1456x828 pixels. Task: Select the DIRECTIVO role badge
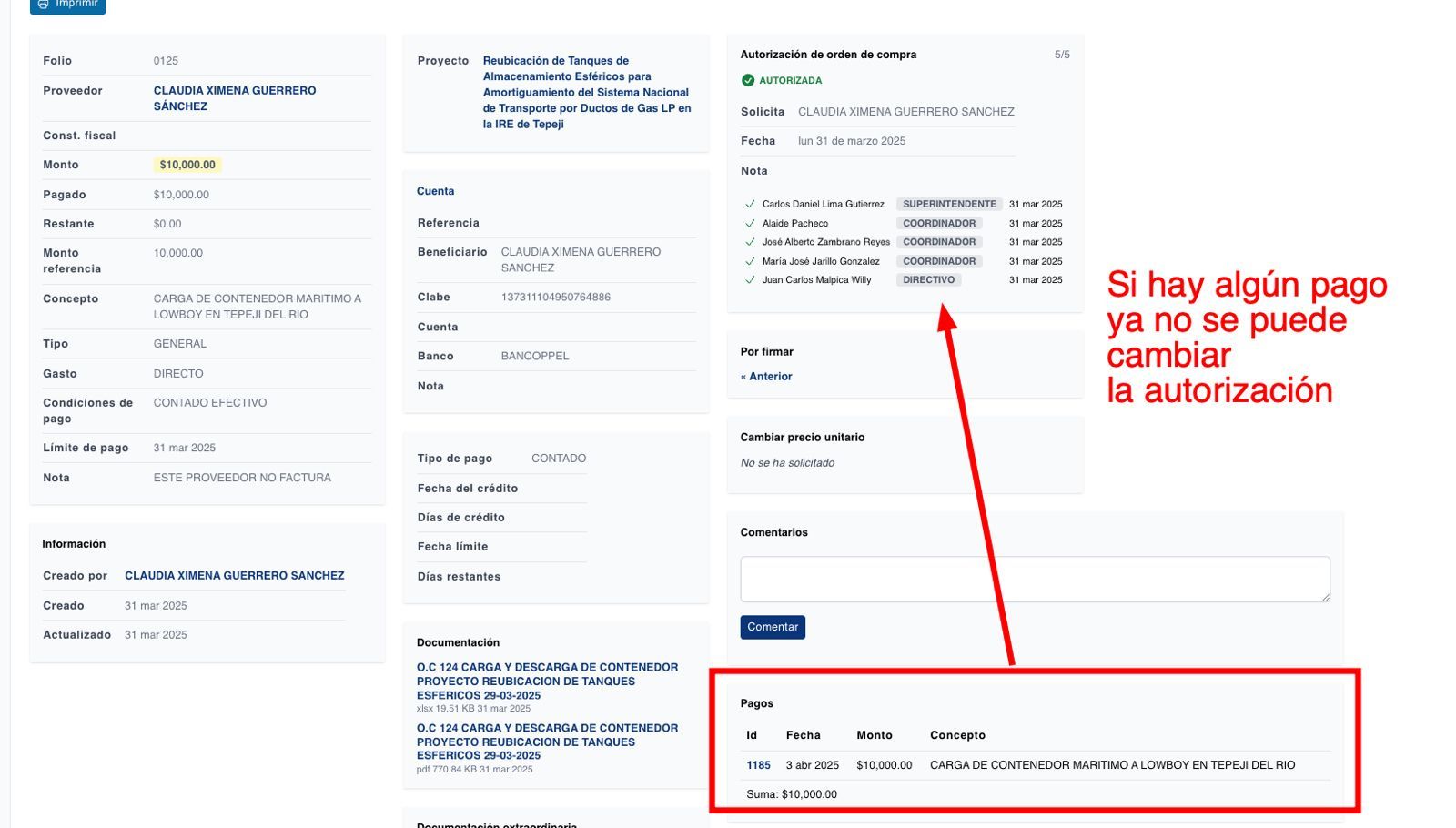(928, 279)
